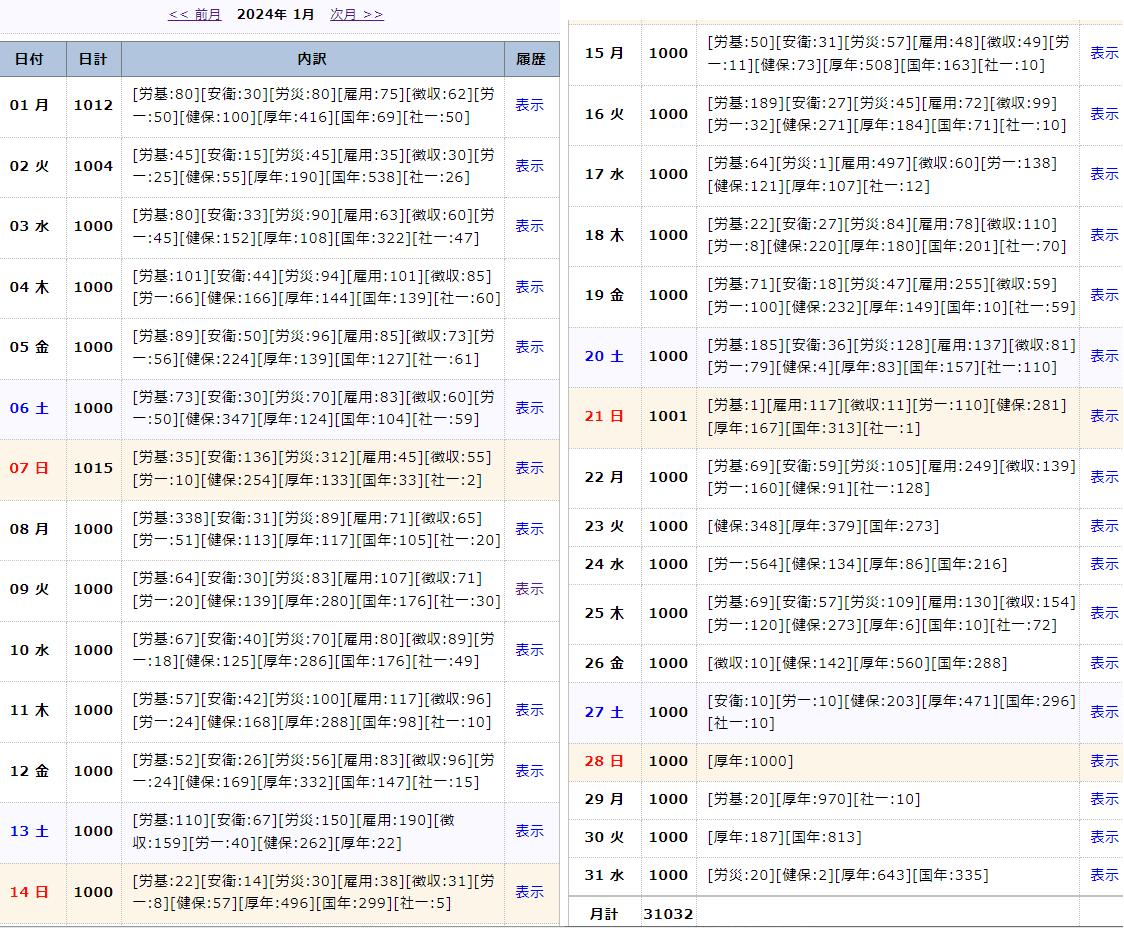This screenshot has height=928, width=1124.
Task: Open 表示 link for 19 金 row
Action: click(x=1104, y=296)
